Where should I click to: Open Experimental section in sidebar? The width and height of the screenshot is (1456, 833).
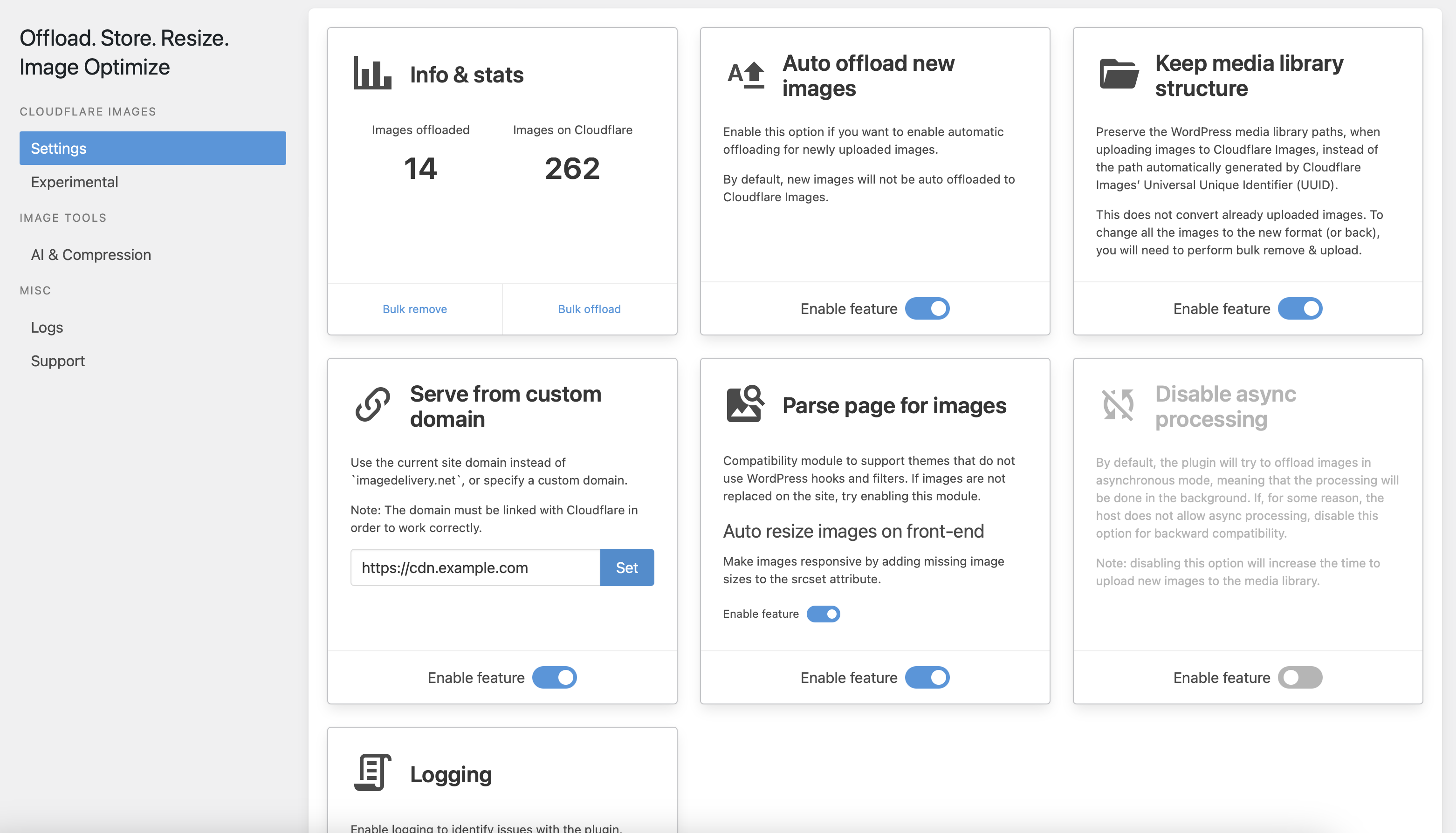point(74,181)
